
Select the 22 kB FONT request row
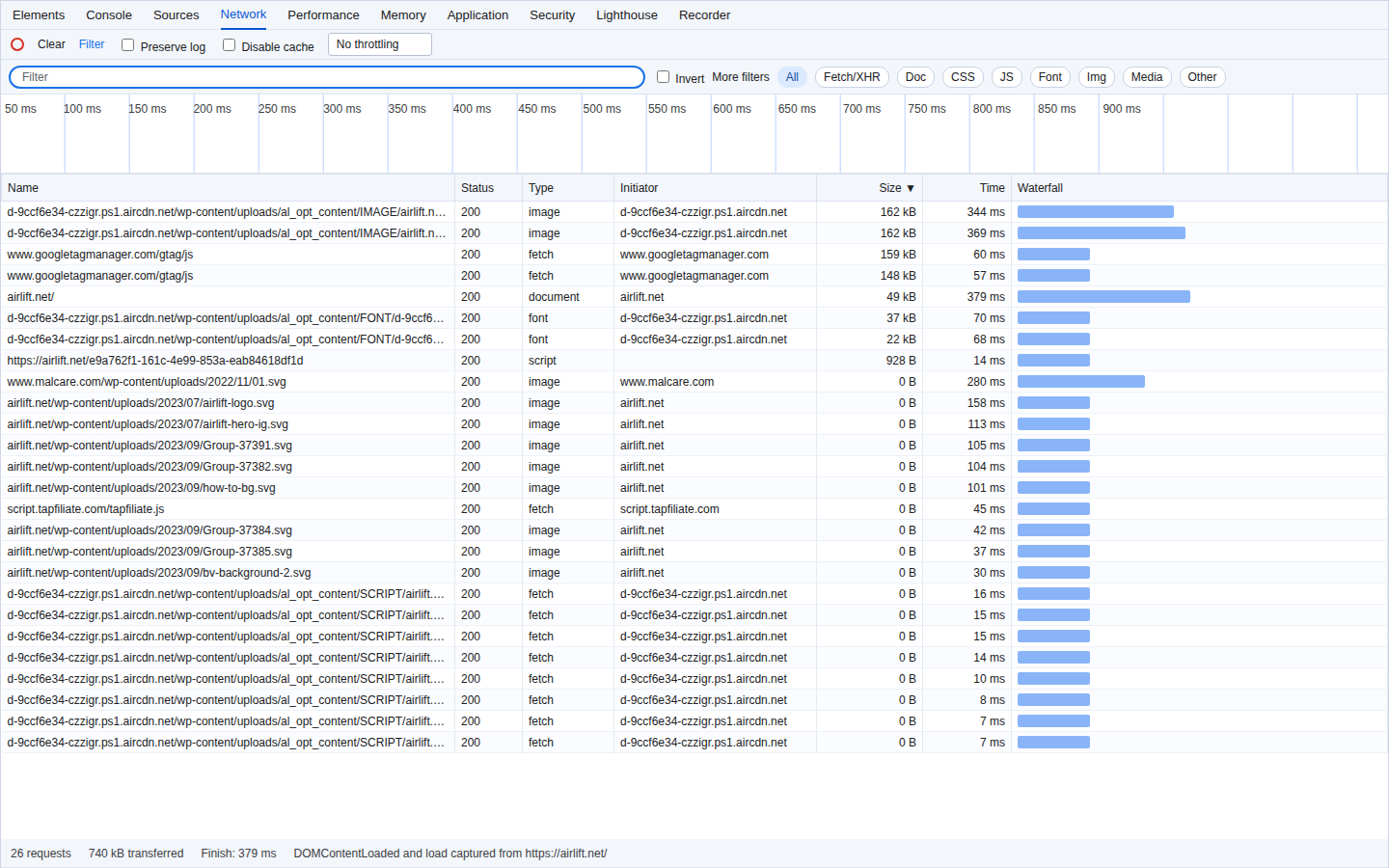(x=694, y=339)
